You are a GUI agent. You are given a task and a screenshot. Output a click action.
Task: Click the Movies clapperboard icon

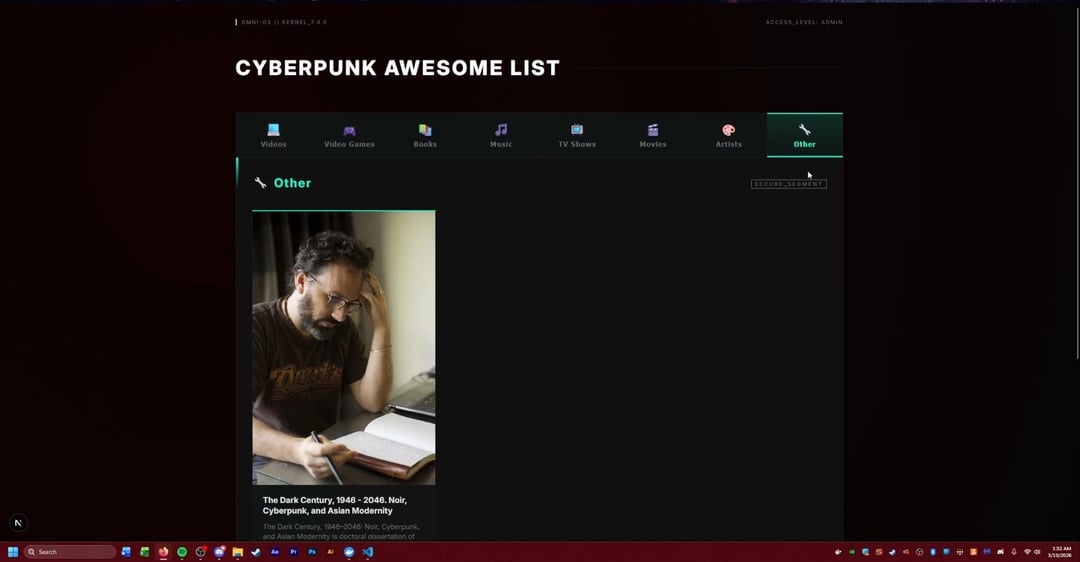click(653, 130)
